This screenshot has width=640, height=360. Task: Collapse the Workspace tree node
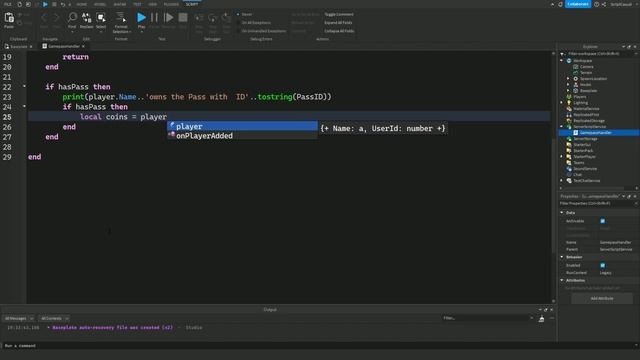pos(562,60)
